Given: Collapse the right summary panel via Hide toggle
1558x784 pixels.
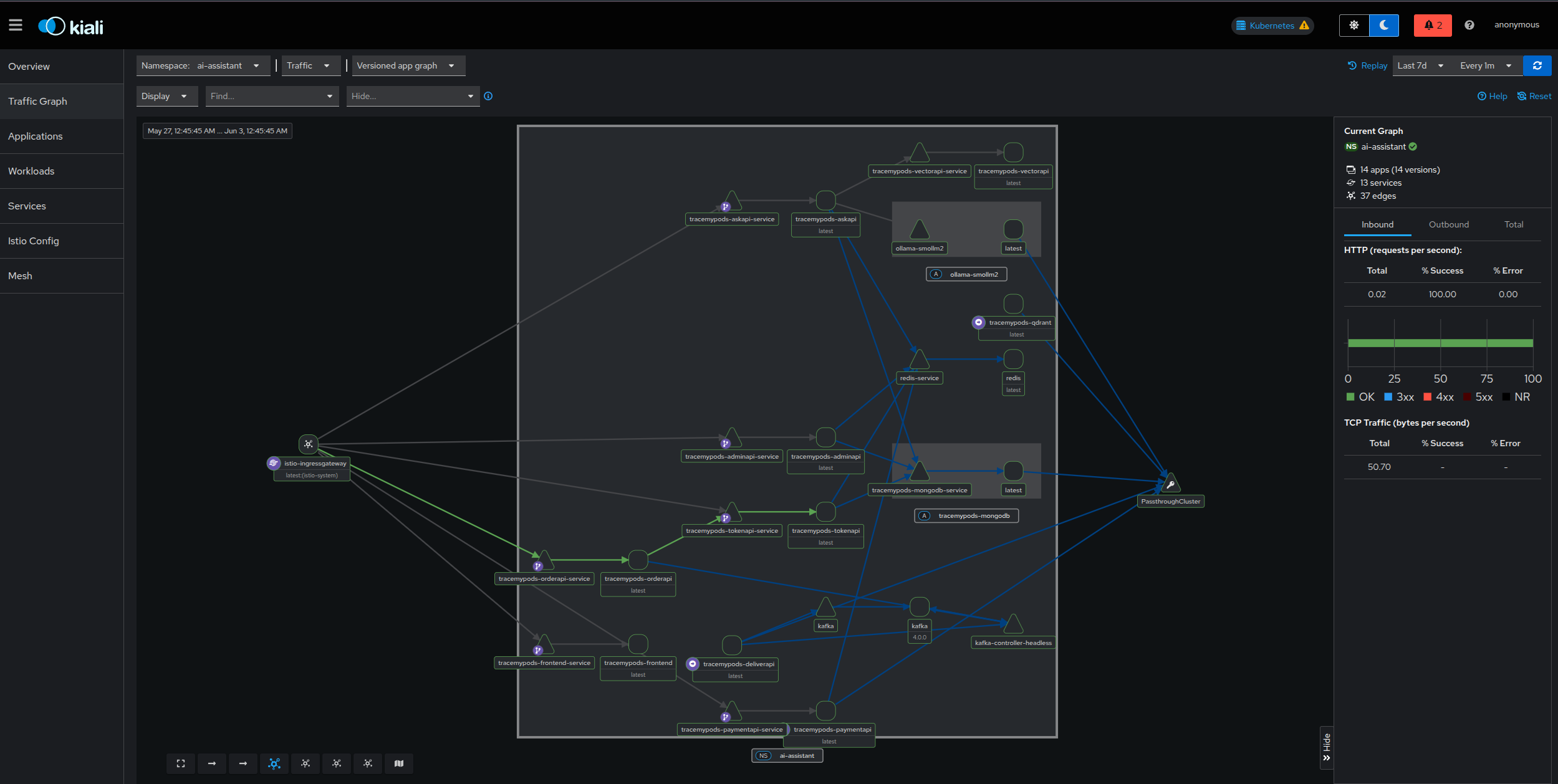Looking at the screenshot, I should pyautogui.click(x=1327, y=747).
